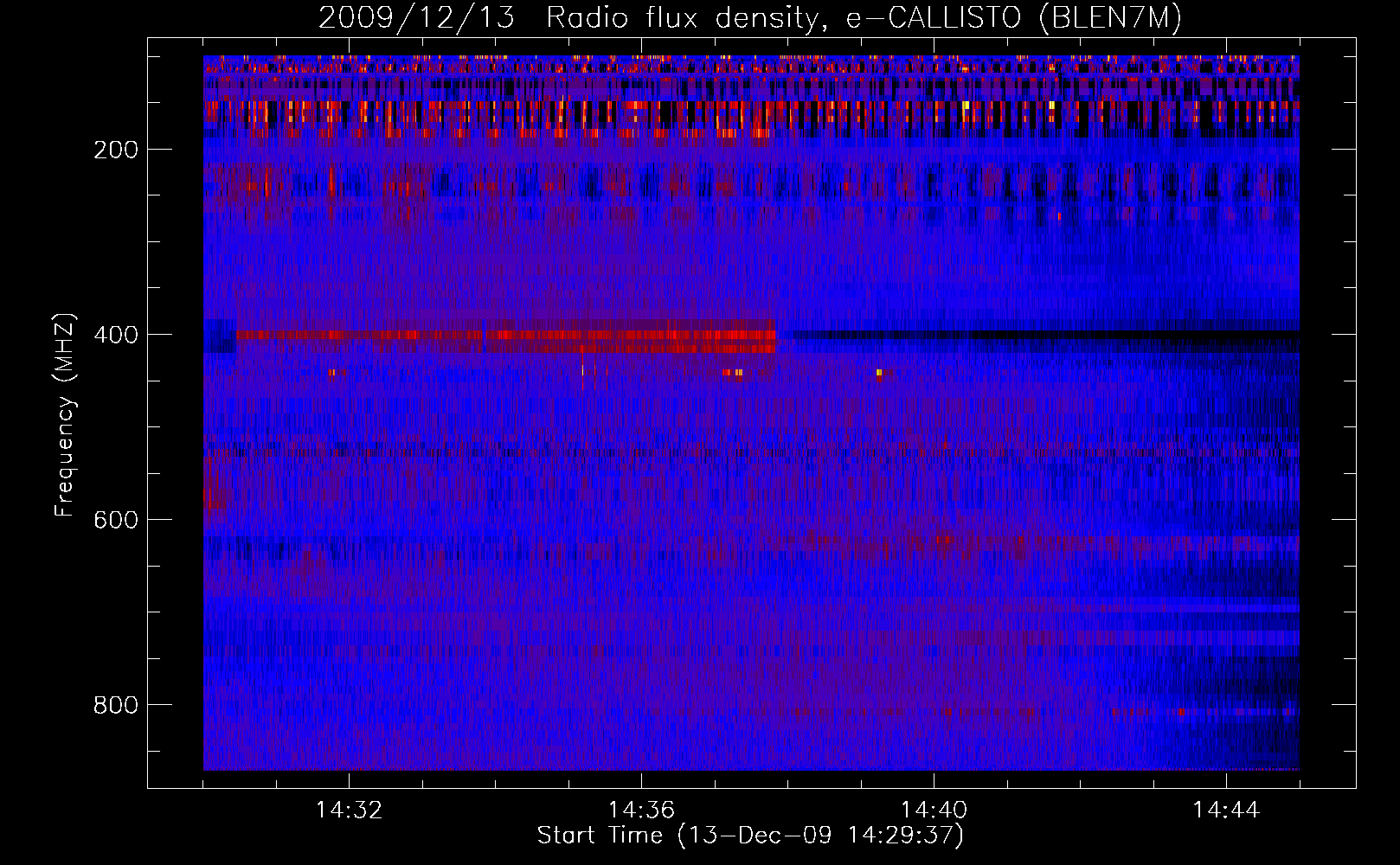This screenshot has height=865, width=1400.
Task: Click the 400 frequency tick label
Action: [x=117, y=335]
